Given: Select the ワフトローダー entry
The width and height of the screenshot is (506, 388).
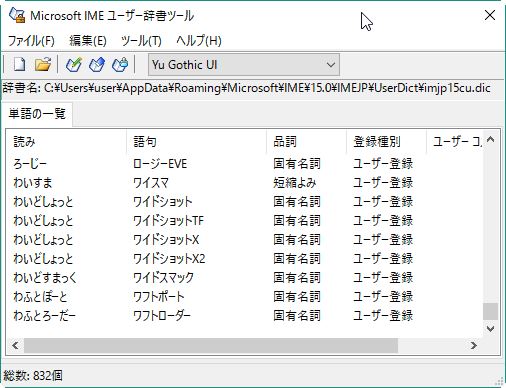Looking at the screenshot, I should coord(244,316).
